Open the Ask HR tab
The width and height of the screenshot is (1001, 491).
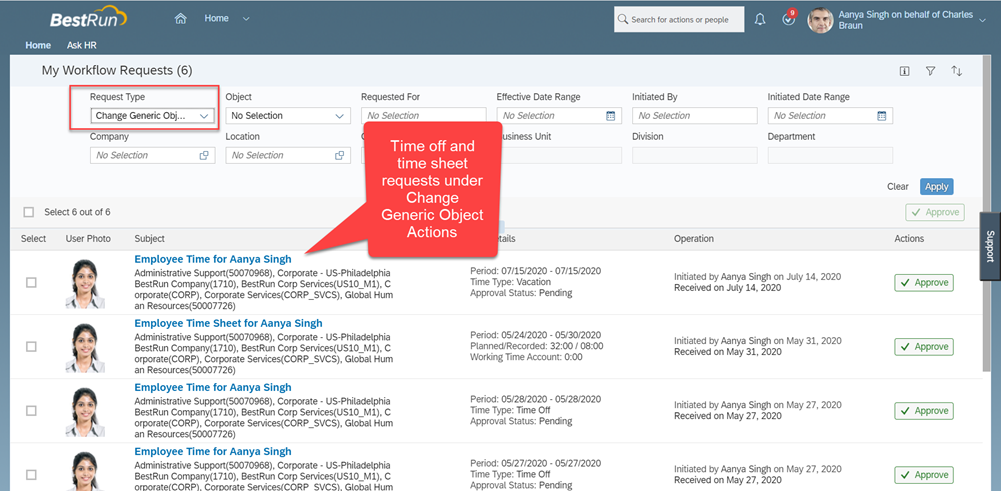pyautogui.click(x=82, y=45)
